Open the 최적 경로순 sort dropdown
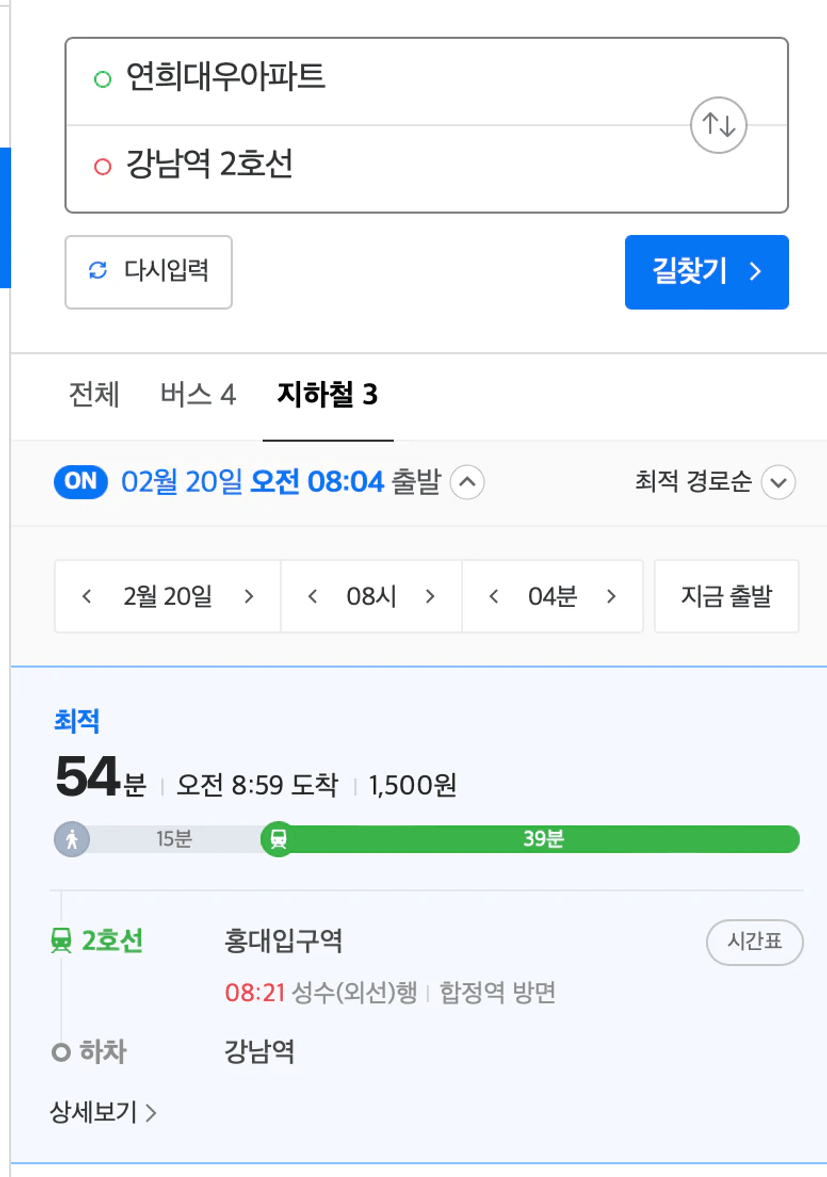 coord(714,481)
